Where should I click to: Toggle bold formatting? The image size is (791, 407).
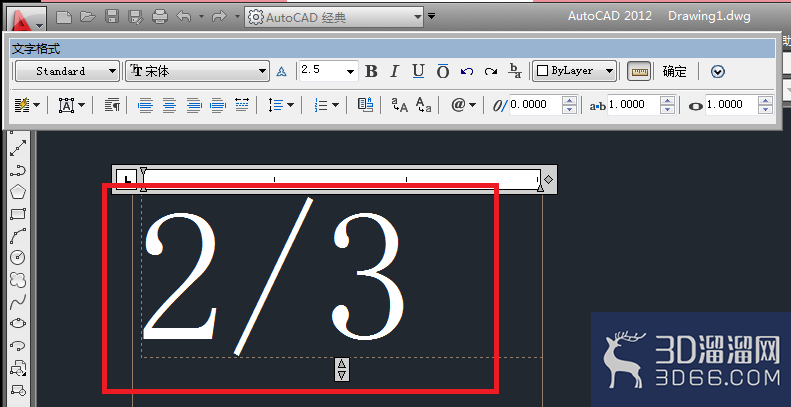tap(371, 71)
